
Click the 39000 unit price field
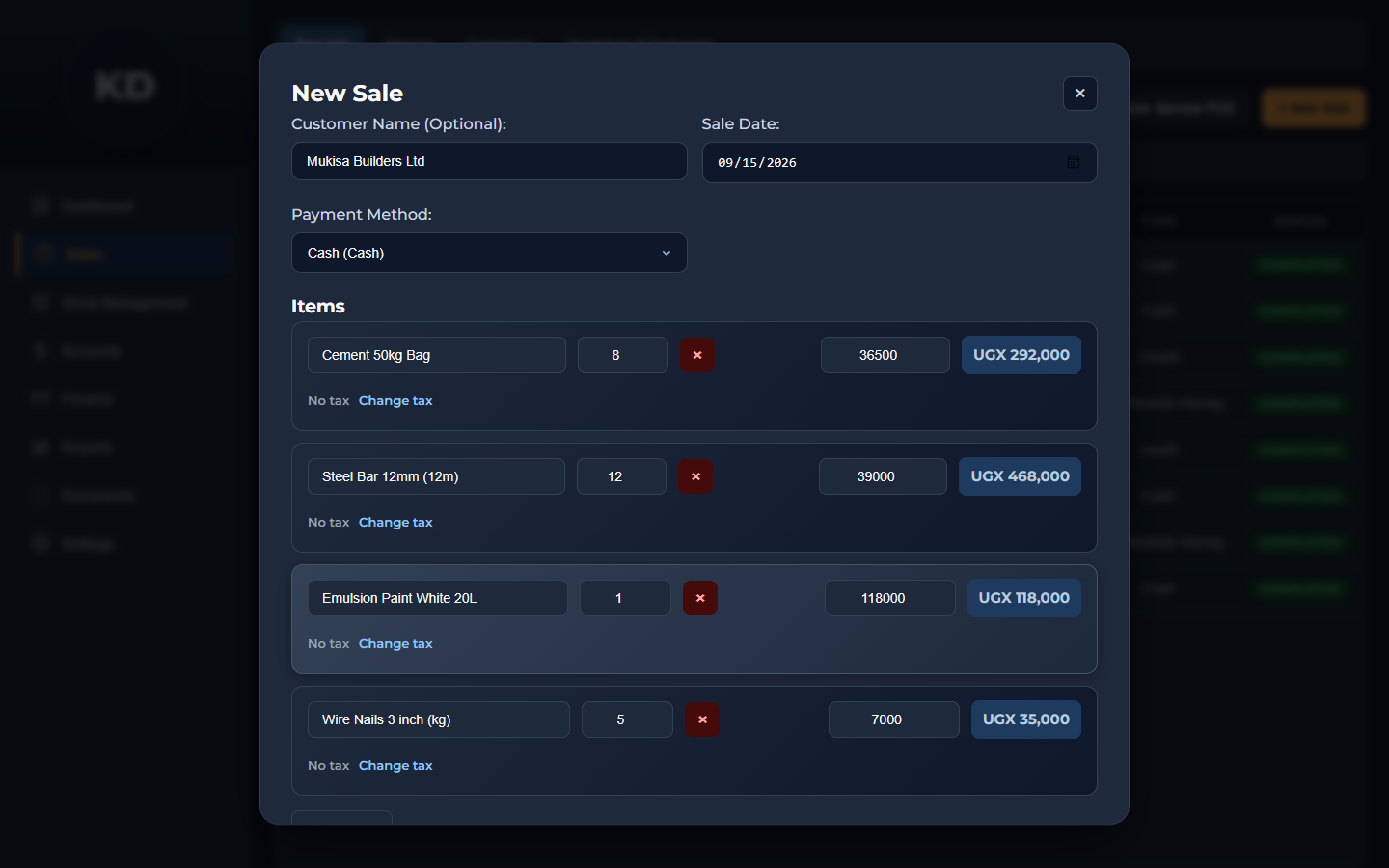coord(883,476)
